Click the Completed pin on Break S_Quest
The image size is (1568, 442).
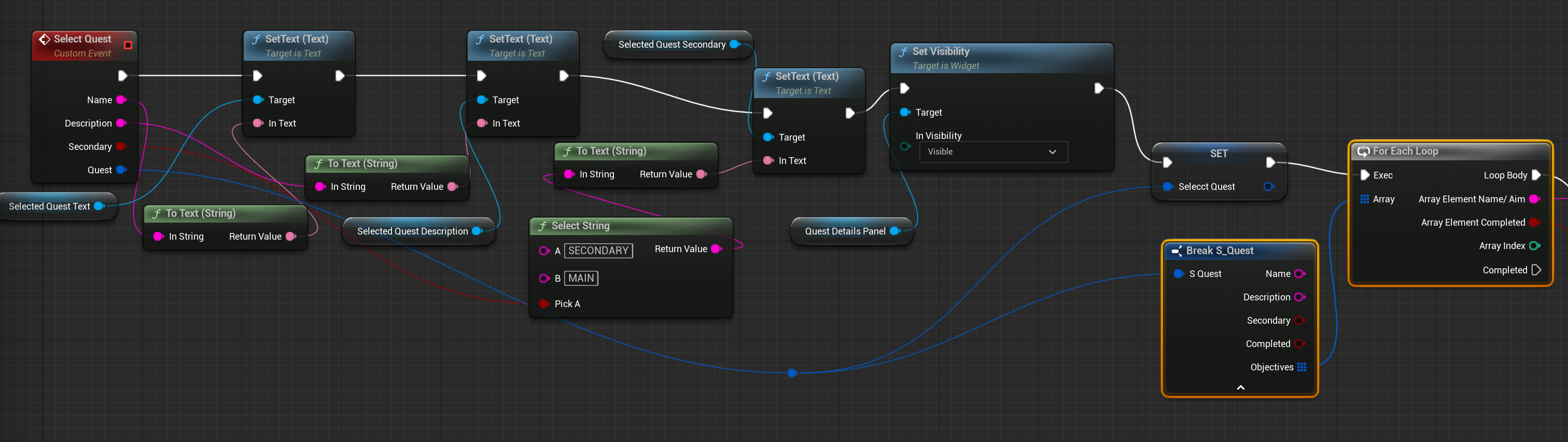(1299, 344)
